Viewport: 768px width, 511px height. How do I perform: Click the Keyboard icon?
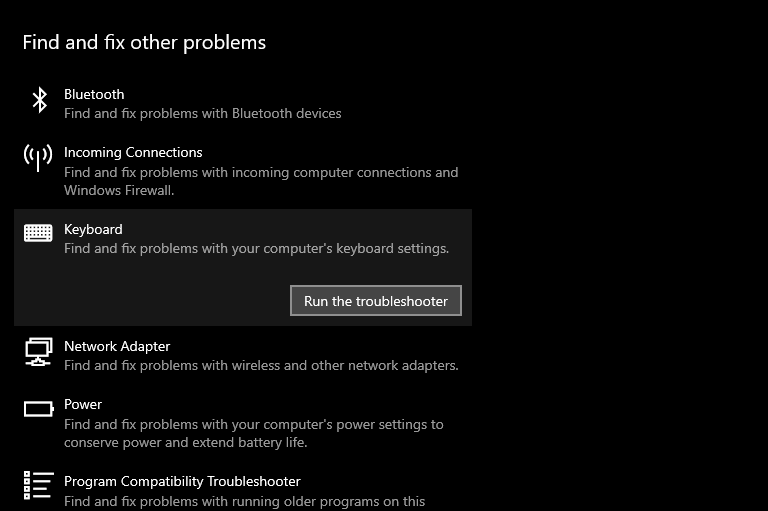tap(38, 233)
